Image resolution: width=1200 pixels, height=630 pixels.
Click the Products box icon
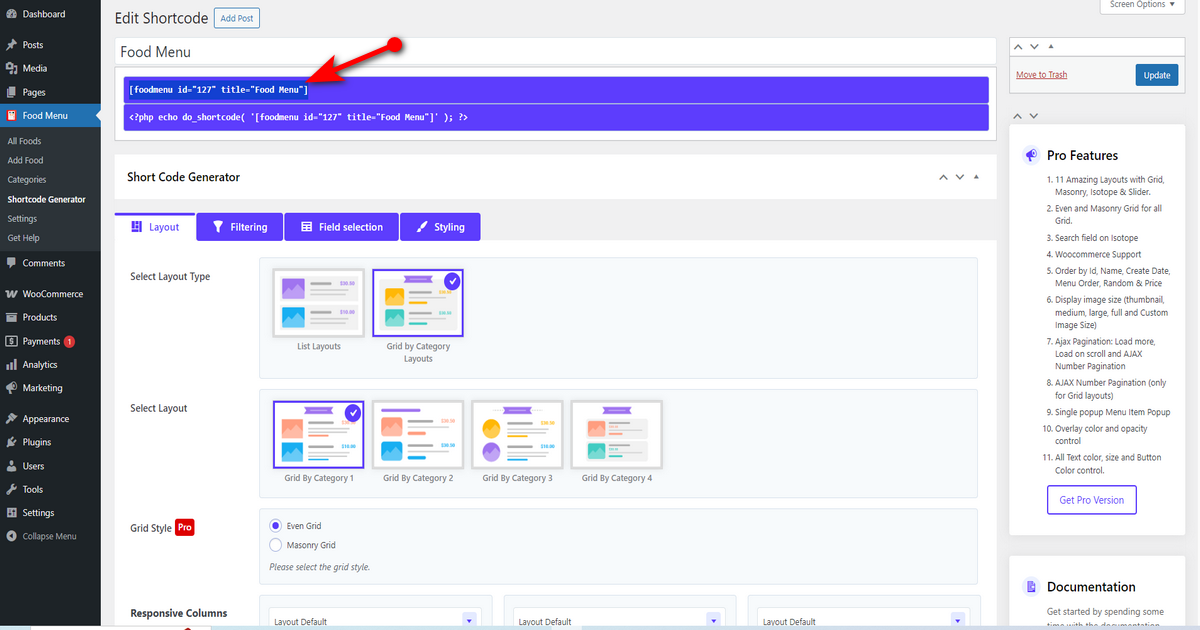pos(11,317)
